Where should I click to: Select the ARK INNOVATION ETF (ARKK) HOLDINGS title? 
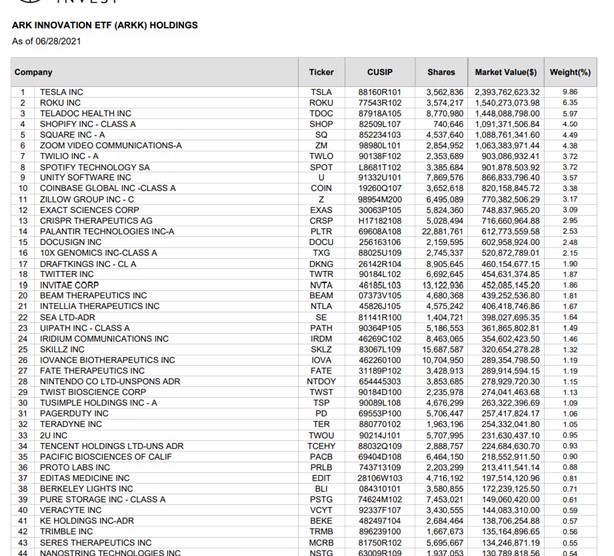coord(105,25)
